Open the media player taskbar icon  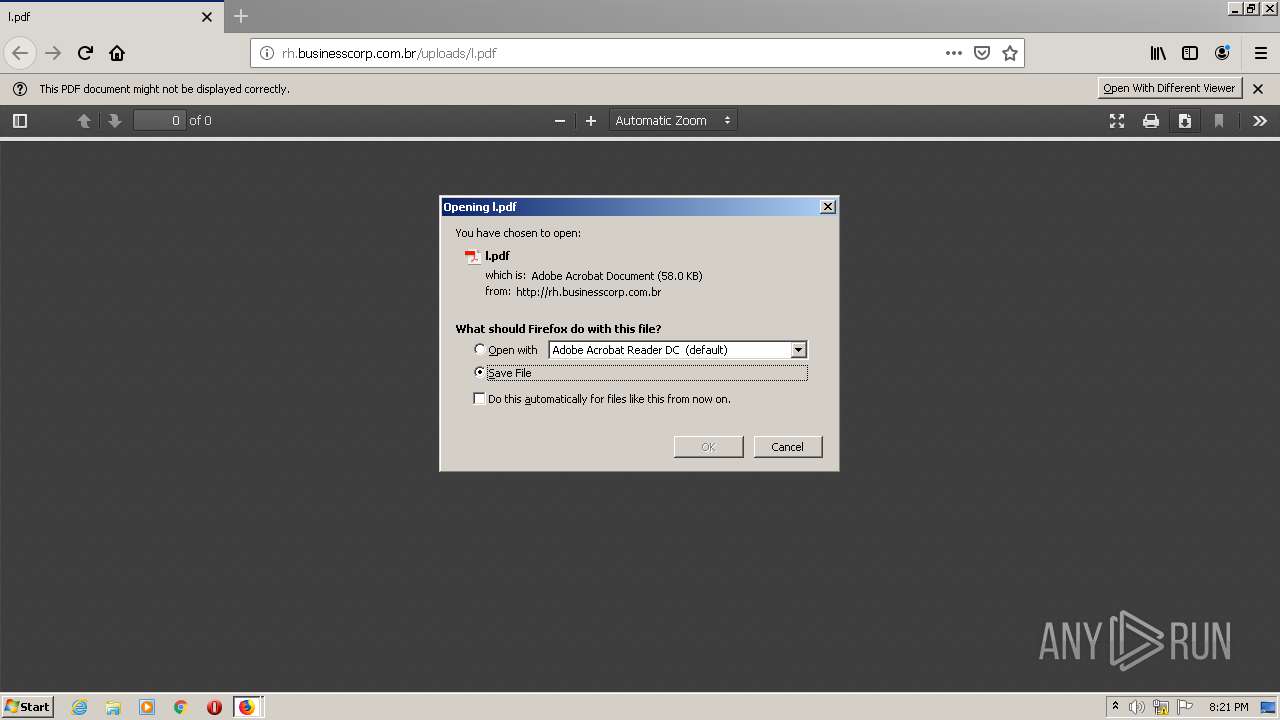147,707
